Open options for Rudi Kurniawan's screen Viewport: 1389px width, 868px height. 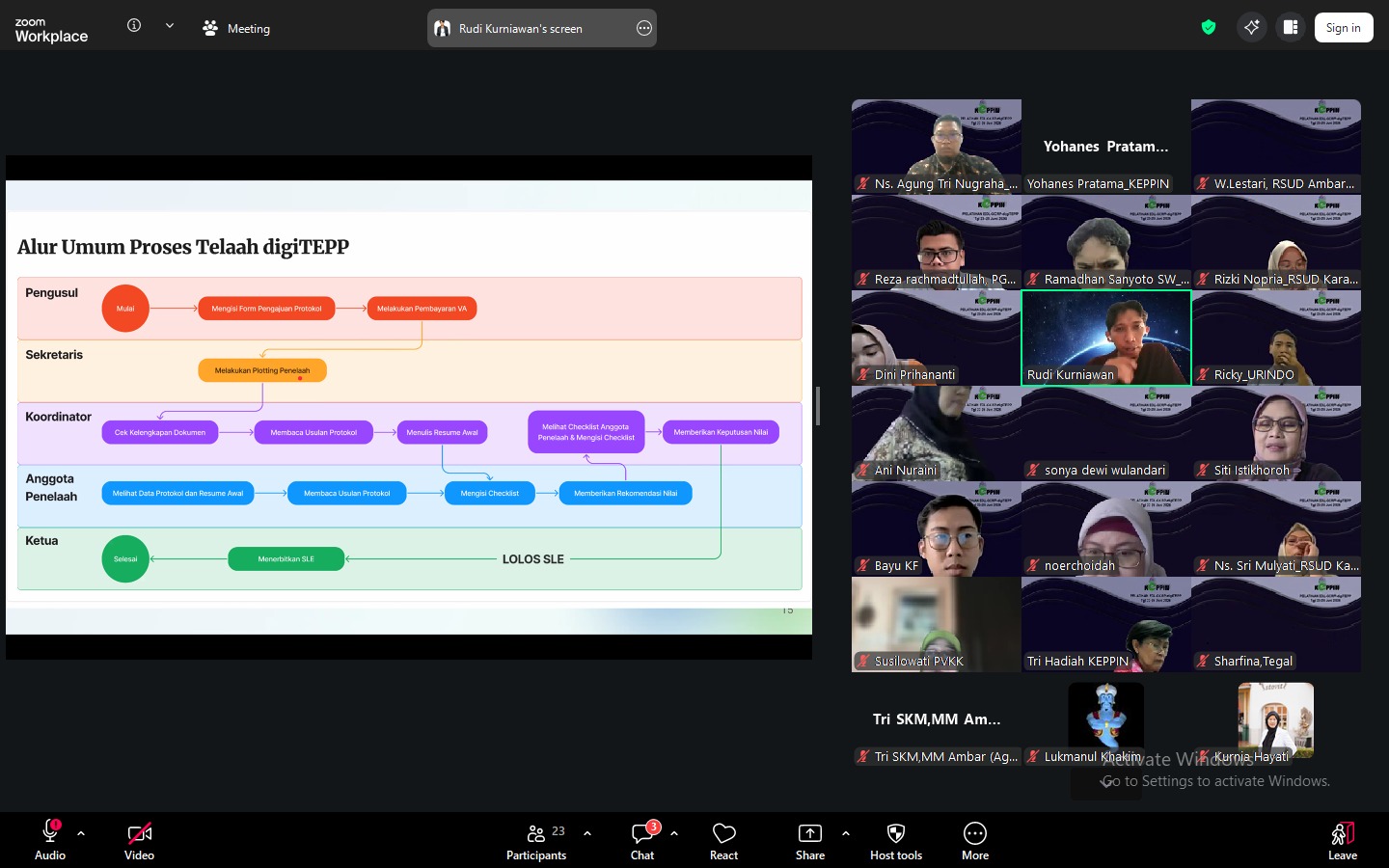click(x=644, y=28)
